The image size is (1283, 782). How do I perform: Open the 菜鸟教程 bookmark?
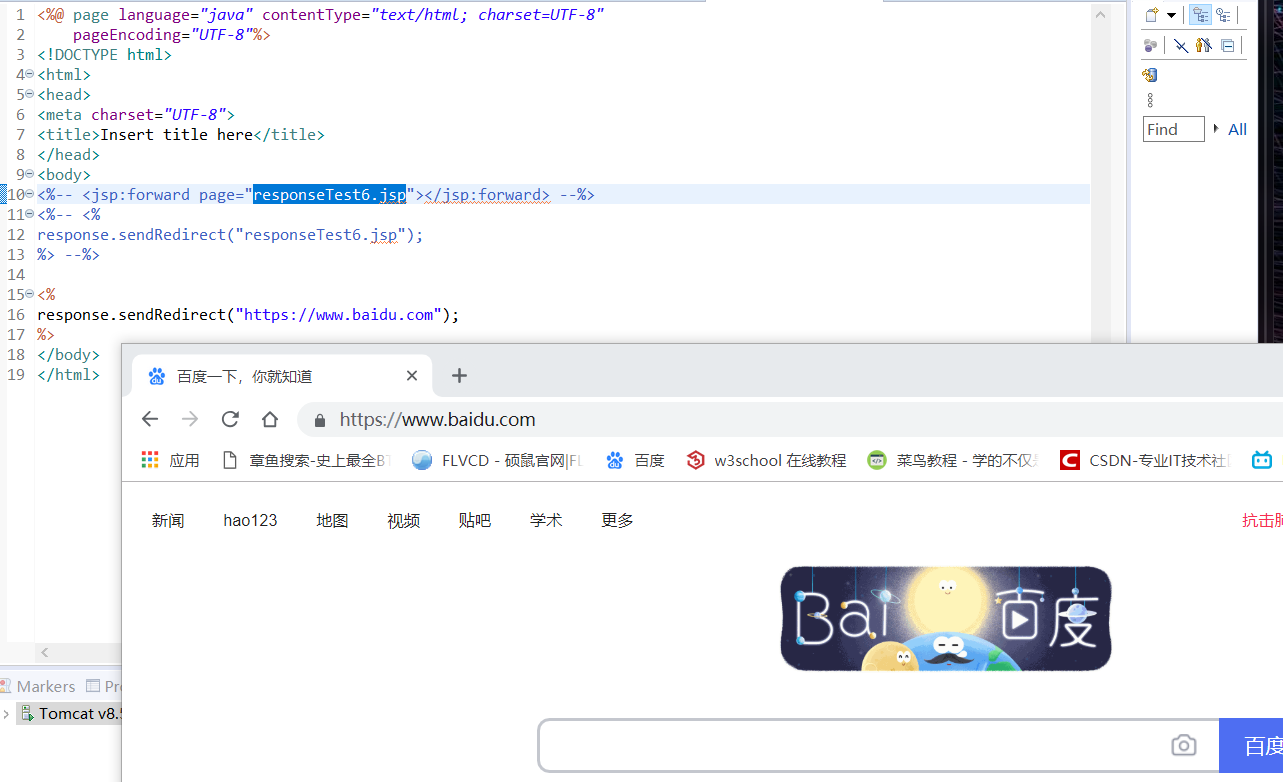953,460
